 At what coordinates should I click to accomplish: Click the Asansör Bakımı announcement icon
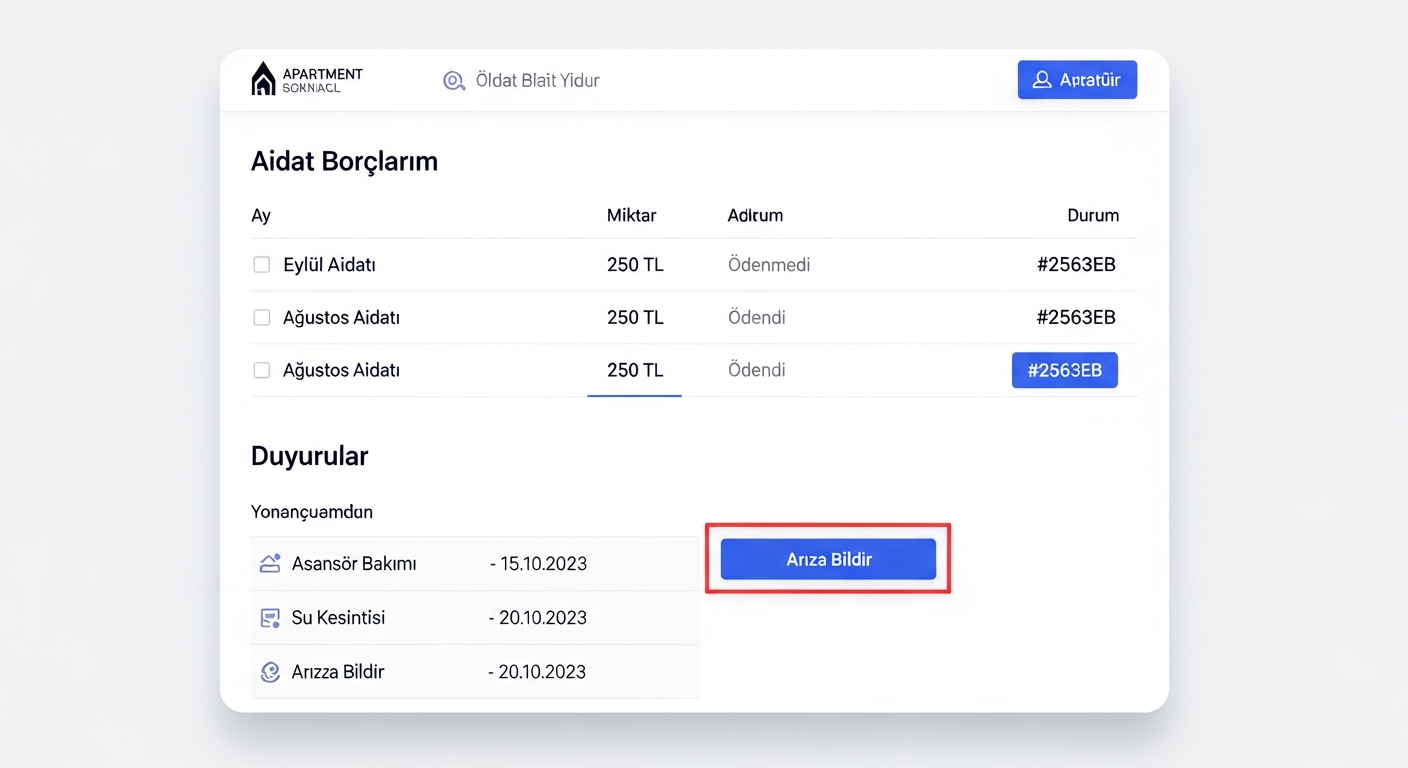click(x=270, y=563)
